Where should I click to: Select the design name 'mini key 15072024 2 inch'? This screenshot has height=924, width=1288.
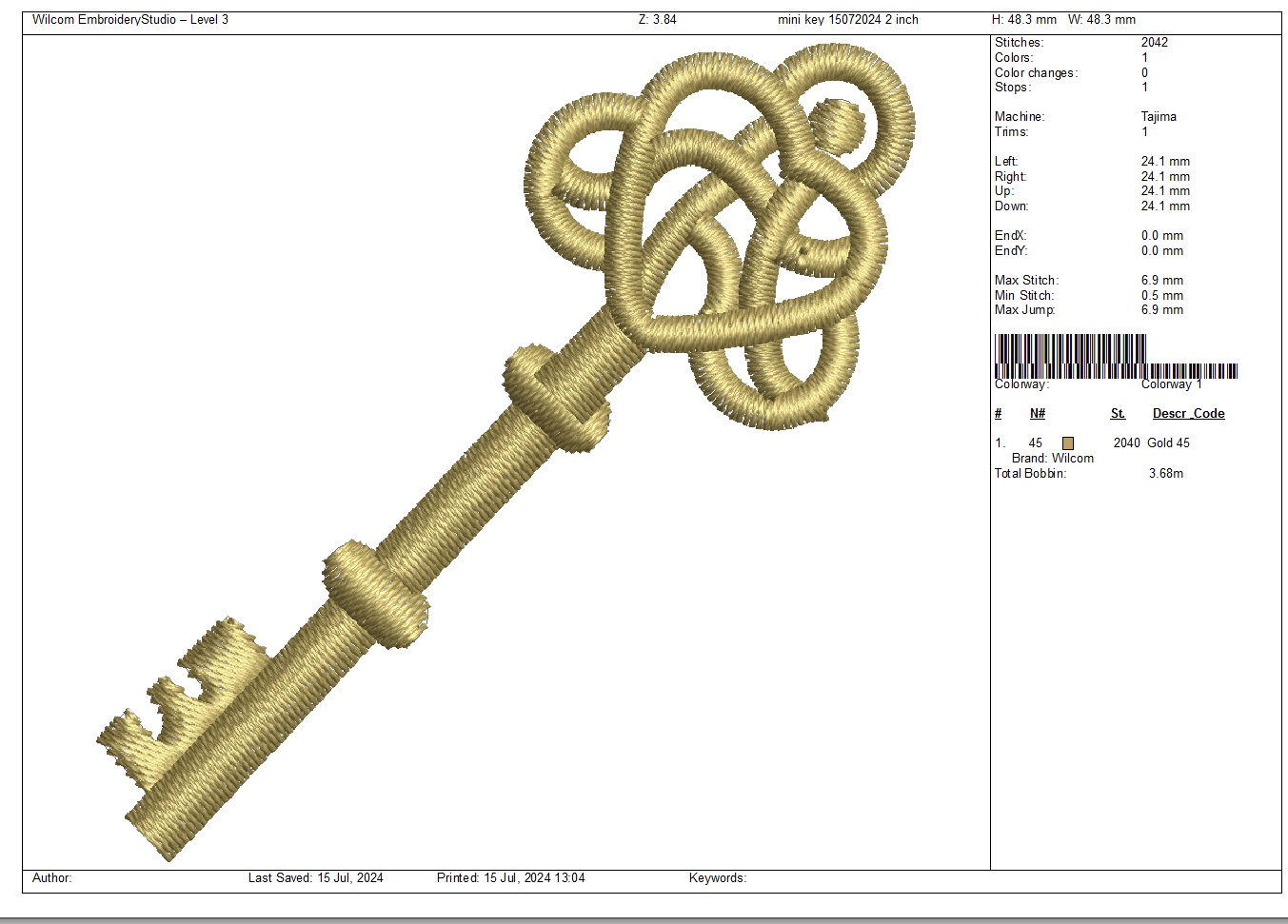pos(847,20)
